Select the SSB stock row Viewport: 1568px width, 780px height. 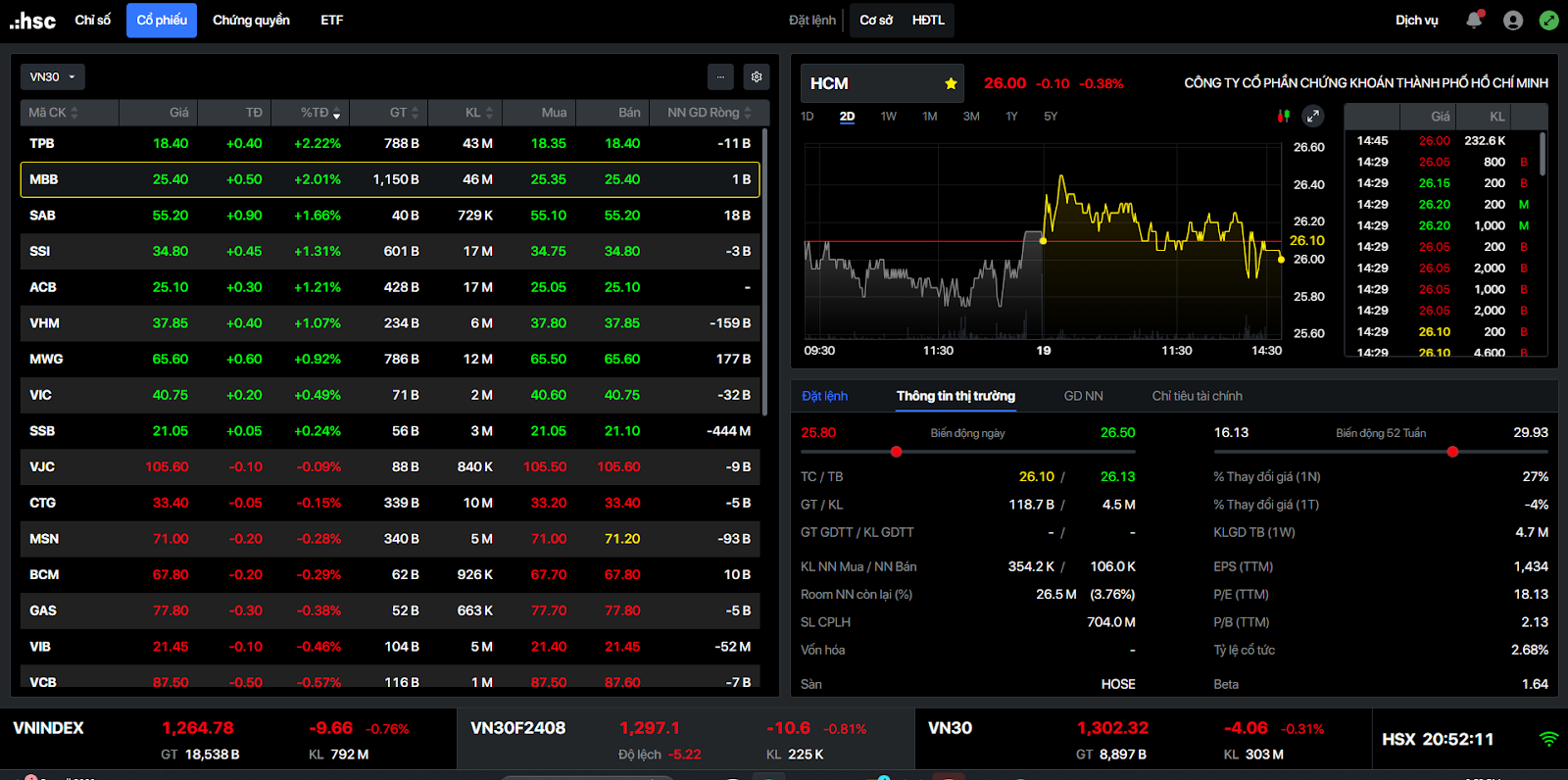pos(390,431)
